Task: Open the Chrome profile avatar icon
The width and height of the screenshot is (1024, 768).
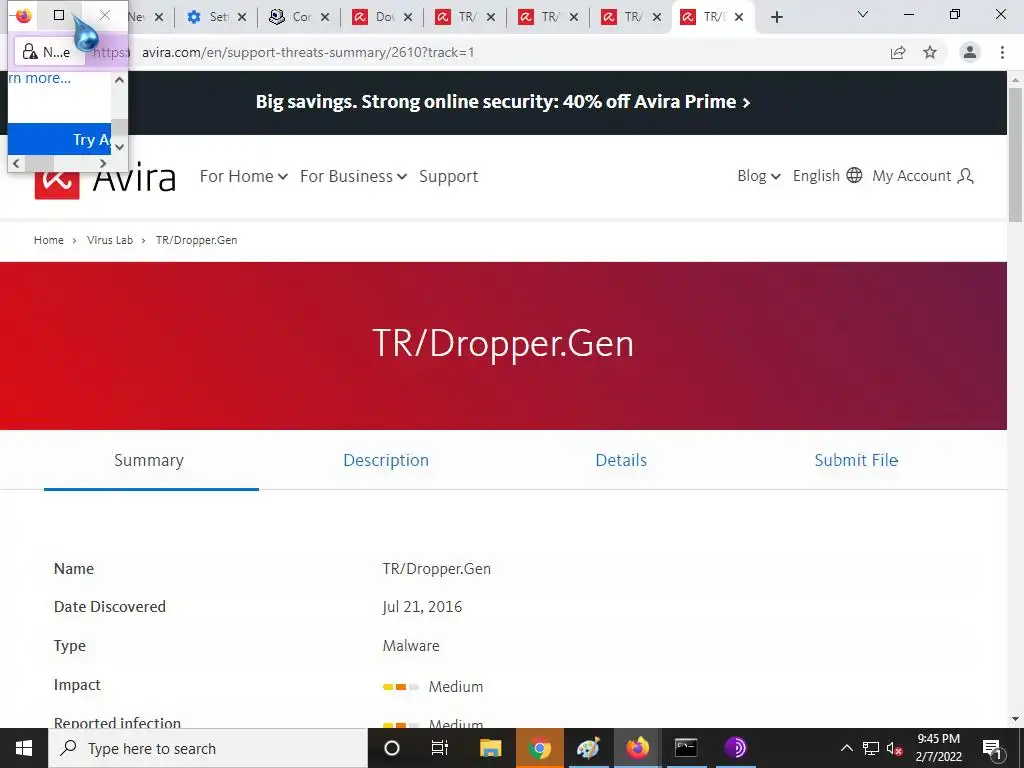Action: [970, 52]
